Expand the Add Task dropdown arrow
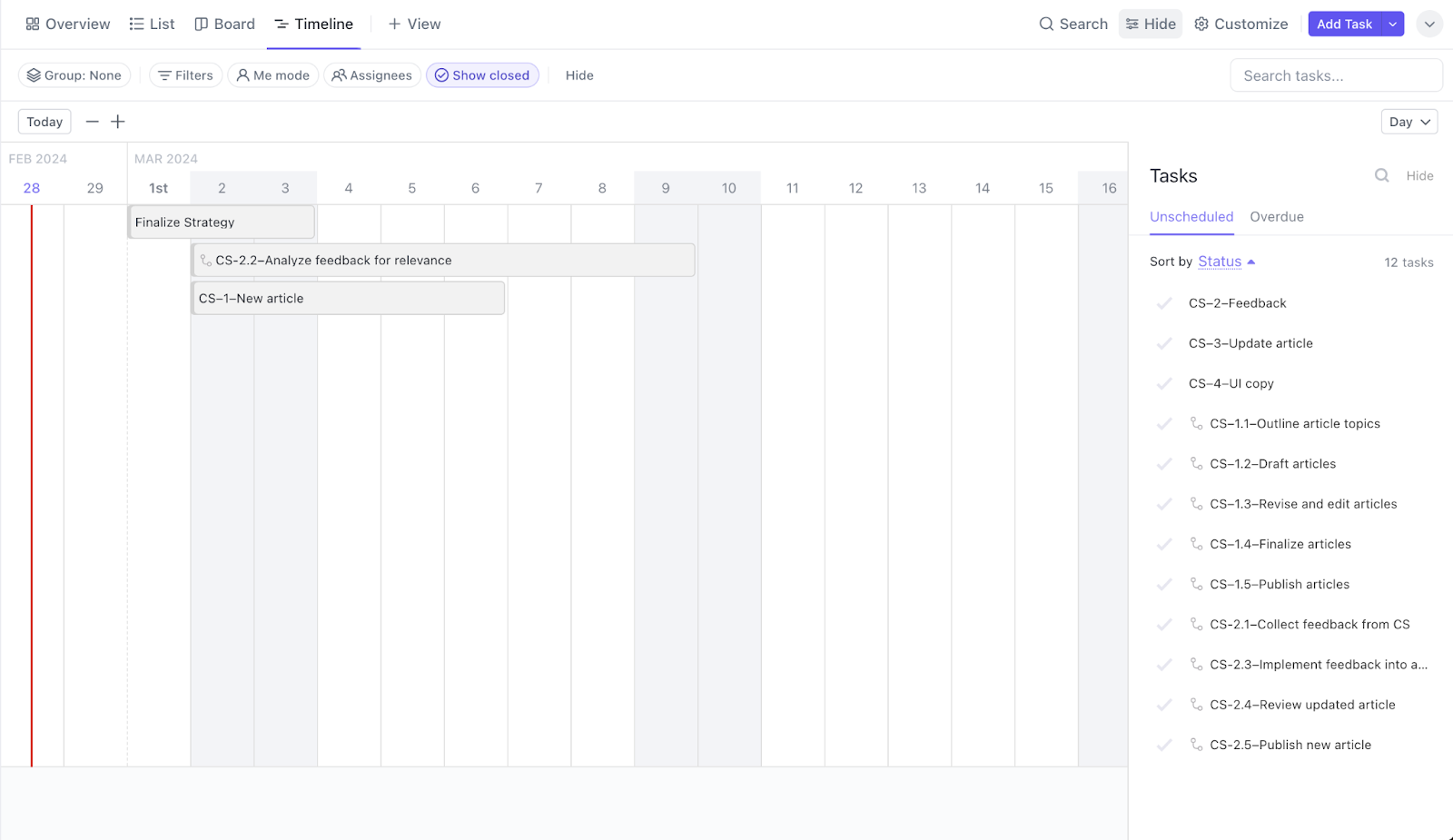The width and height of the screenshot is (1453, 840). (x=1391, y=24)
